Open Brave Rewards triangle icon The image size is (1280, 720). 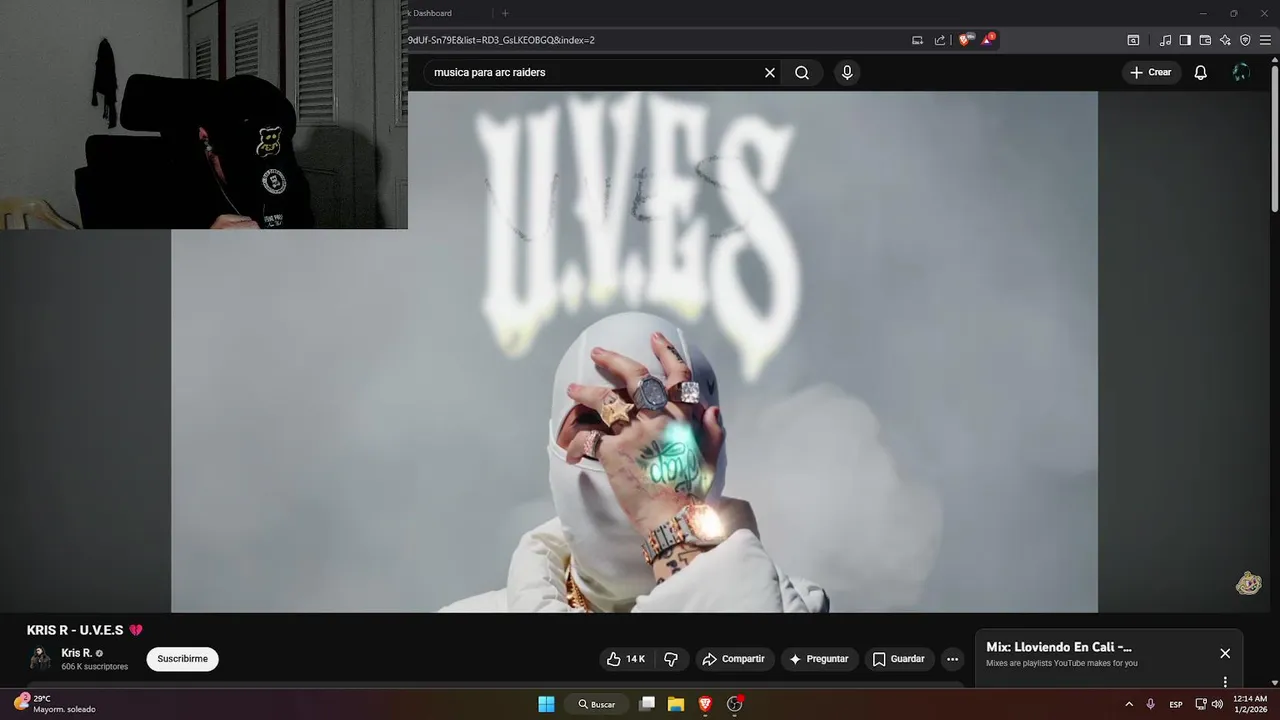pyautogui.click(x=987, y=40)
